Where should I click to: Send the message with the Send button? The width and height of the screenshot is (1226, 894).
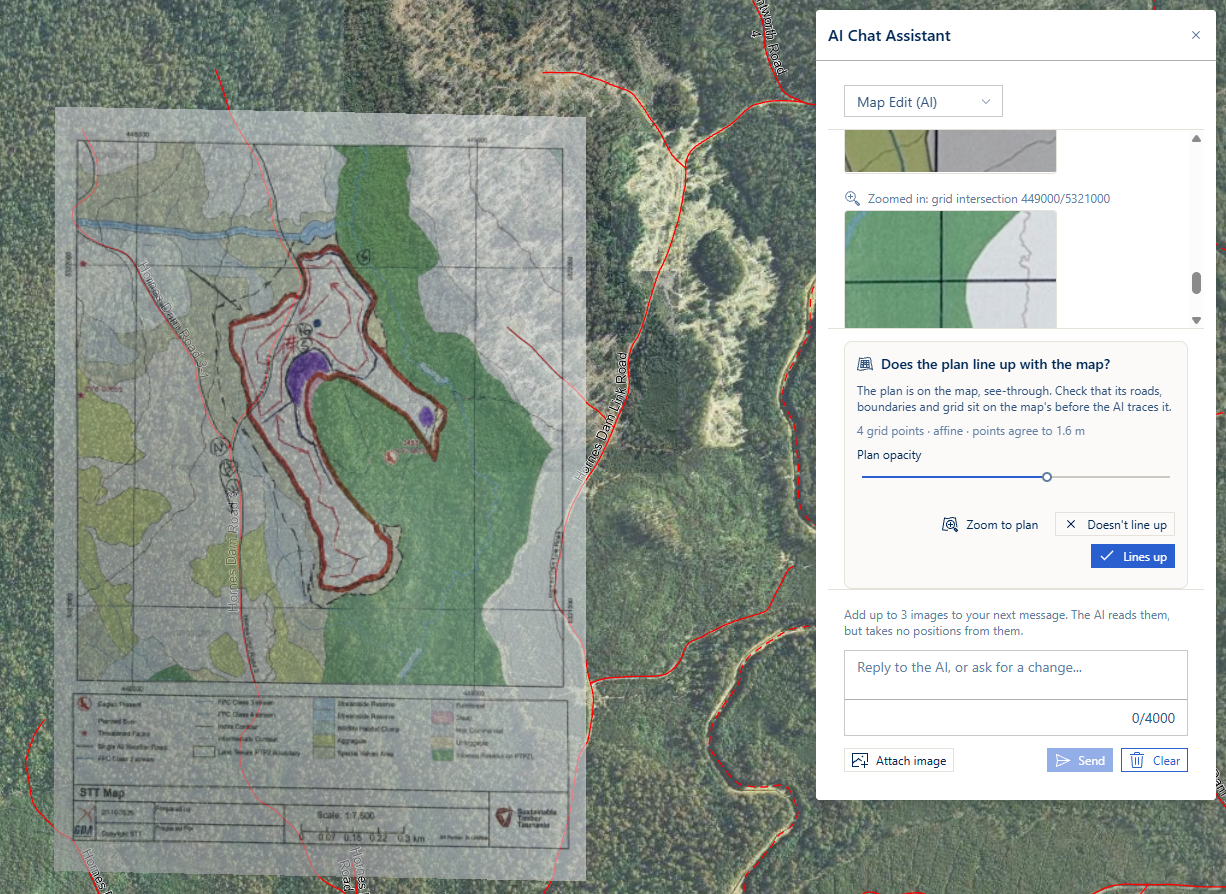(x=1080, y=760)
